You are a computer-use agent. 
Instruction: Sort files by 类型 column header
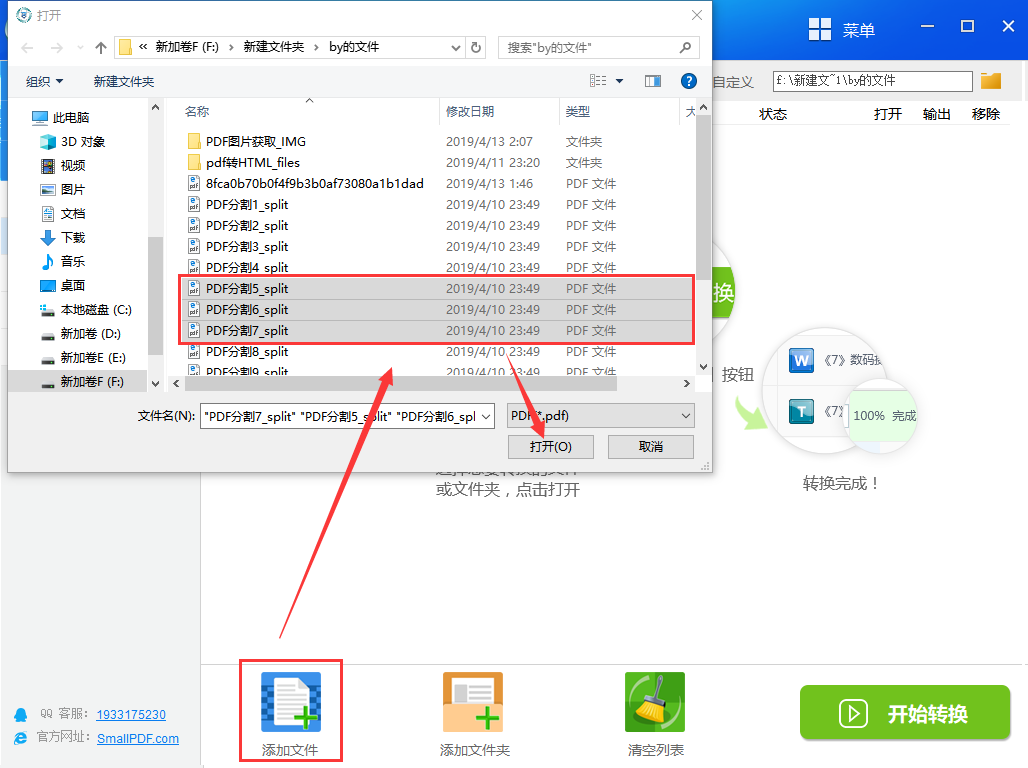pyautogui.click(x=578, y=111)
